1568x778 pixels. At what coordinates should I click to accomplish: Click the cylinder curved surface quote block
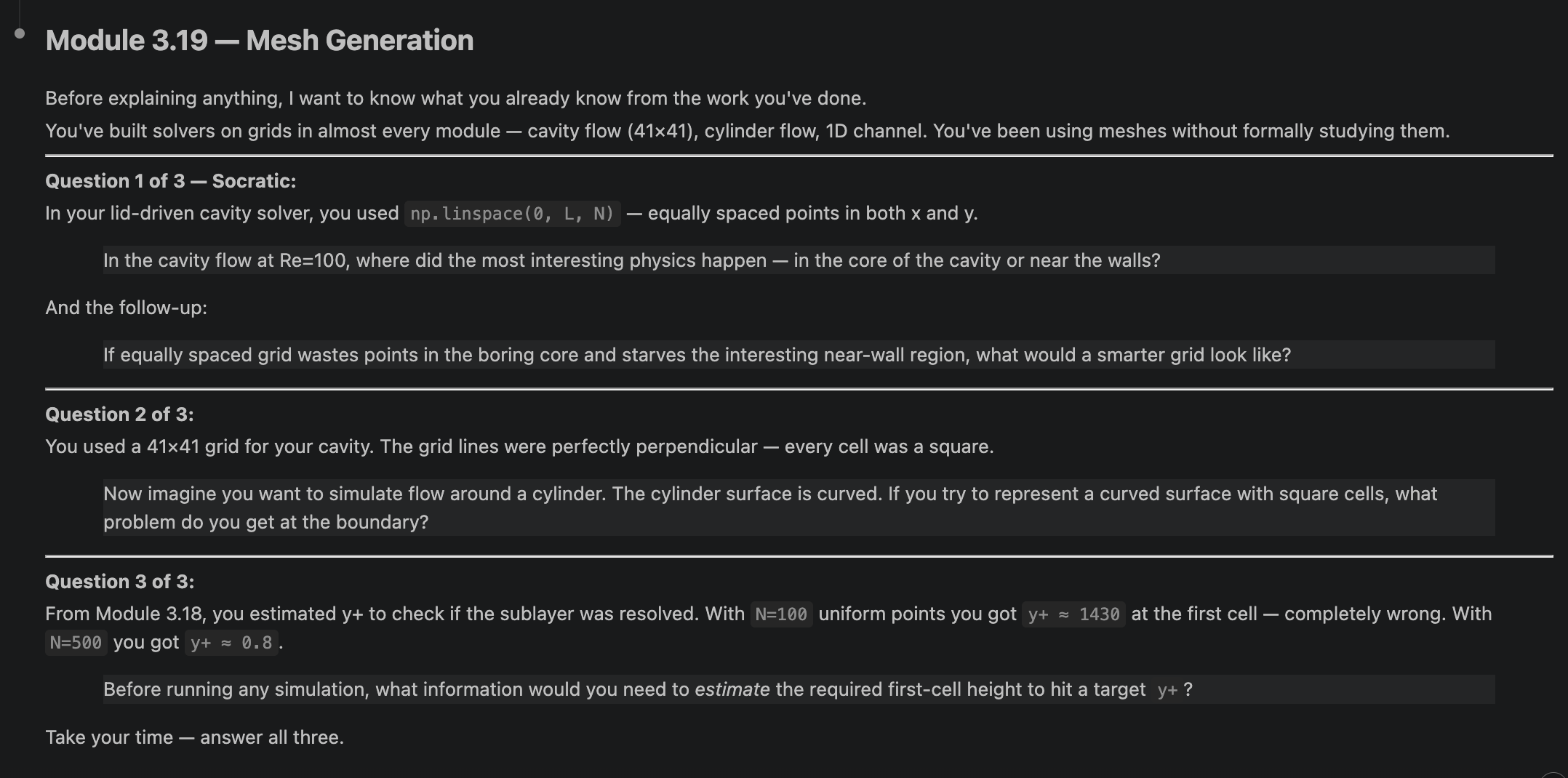[x=799, y=508]
